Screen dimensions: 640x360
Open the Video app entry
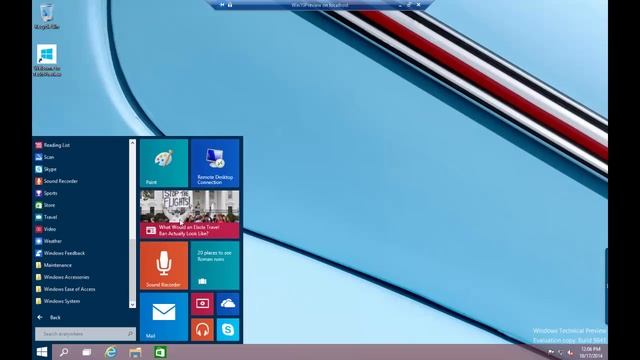[45, 229]
